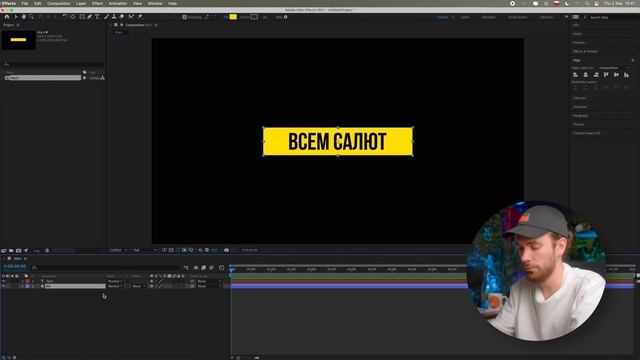Switch to the Learn workspace
The image size is (640, 360).
[465, 17]
